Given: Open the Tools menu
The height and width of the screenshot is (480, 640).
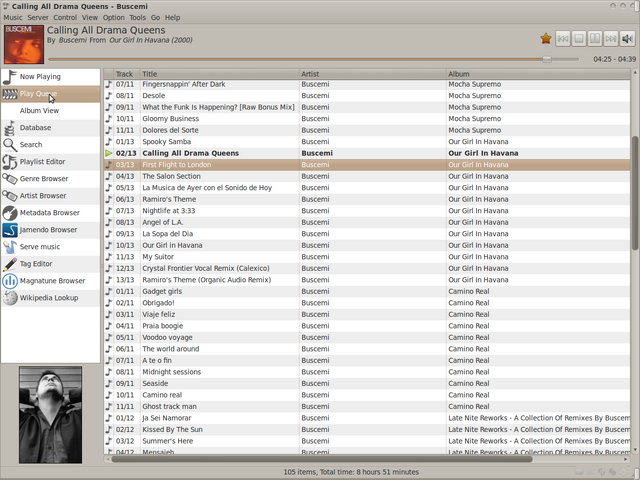Looking at the screenshot, I should (138, 18).
